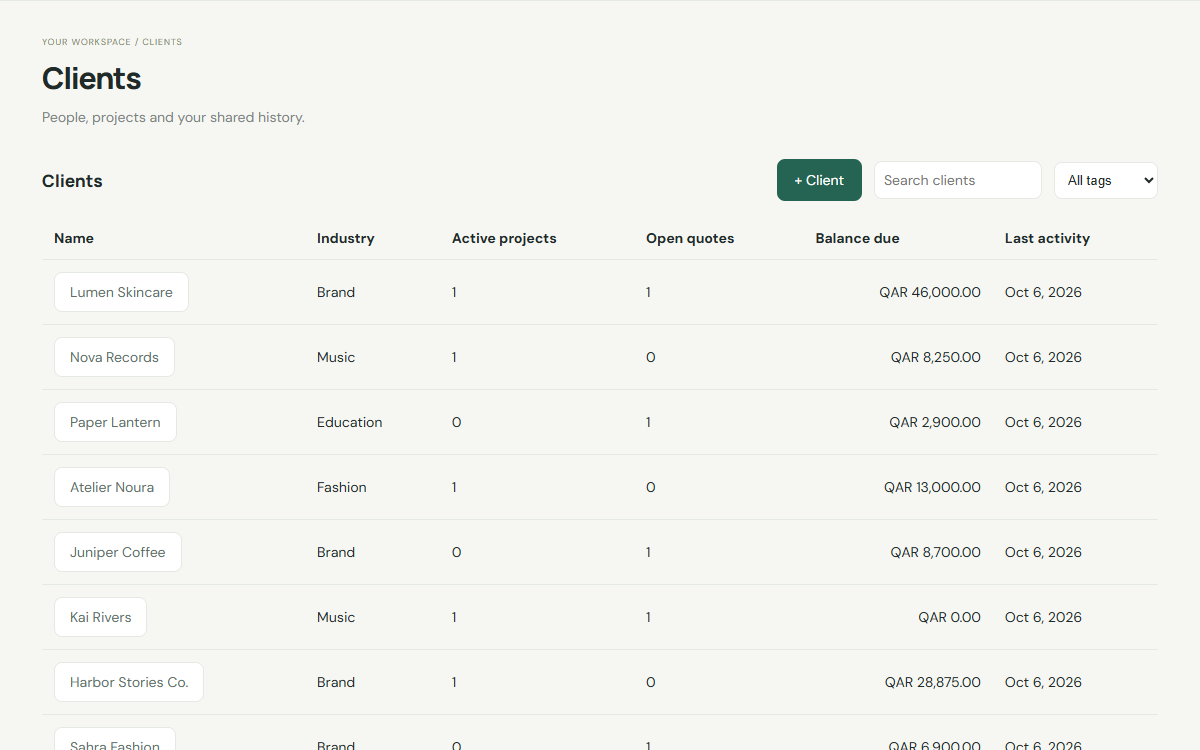Screen dimensions: 1200x750
Task: Click the QAR 46,000.00 balance
Action: pyautogui.click(x=930, y=292)
